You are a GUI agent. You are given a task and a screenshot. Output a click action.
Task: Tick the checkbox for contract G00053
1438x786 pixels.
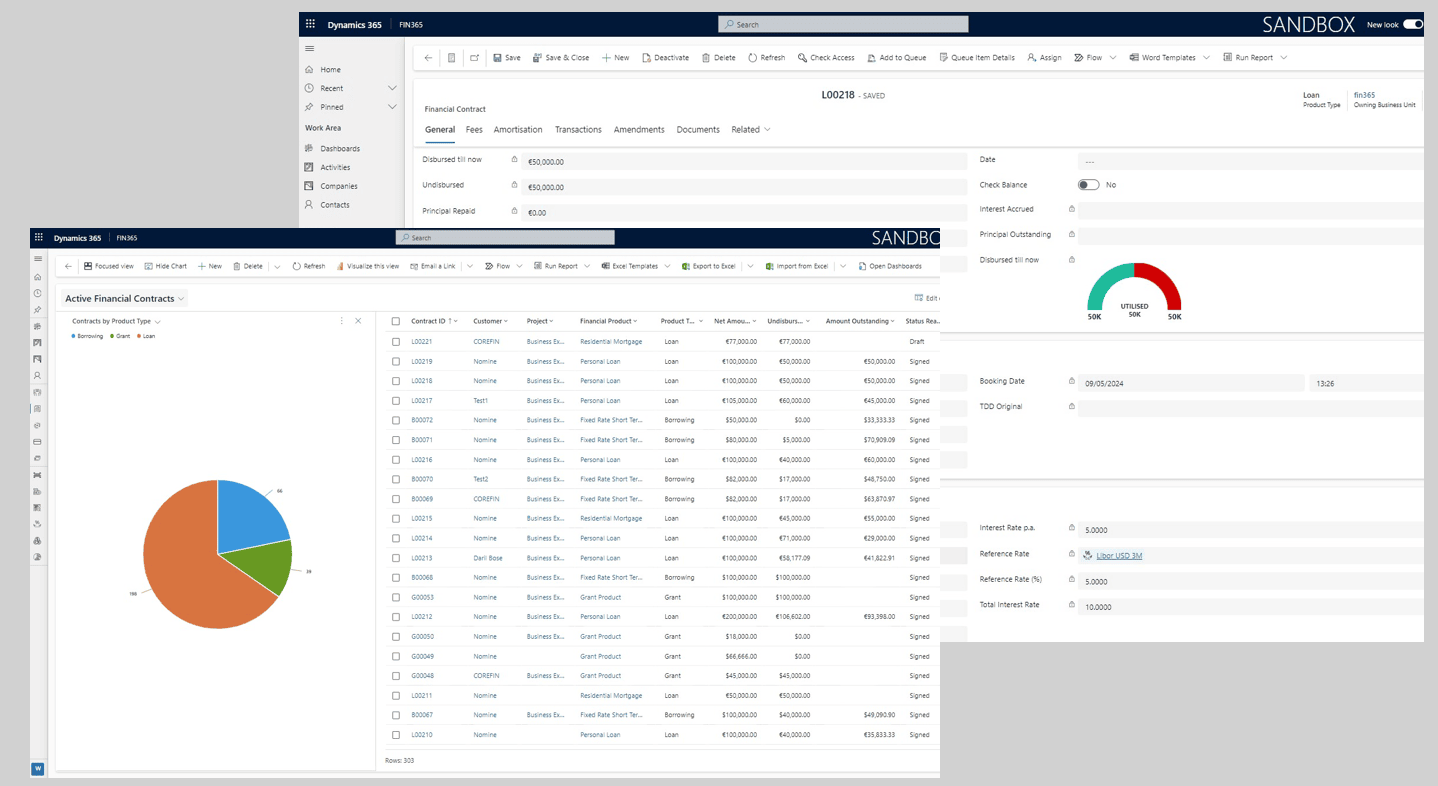coord(396,597)
